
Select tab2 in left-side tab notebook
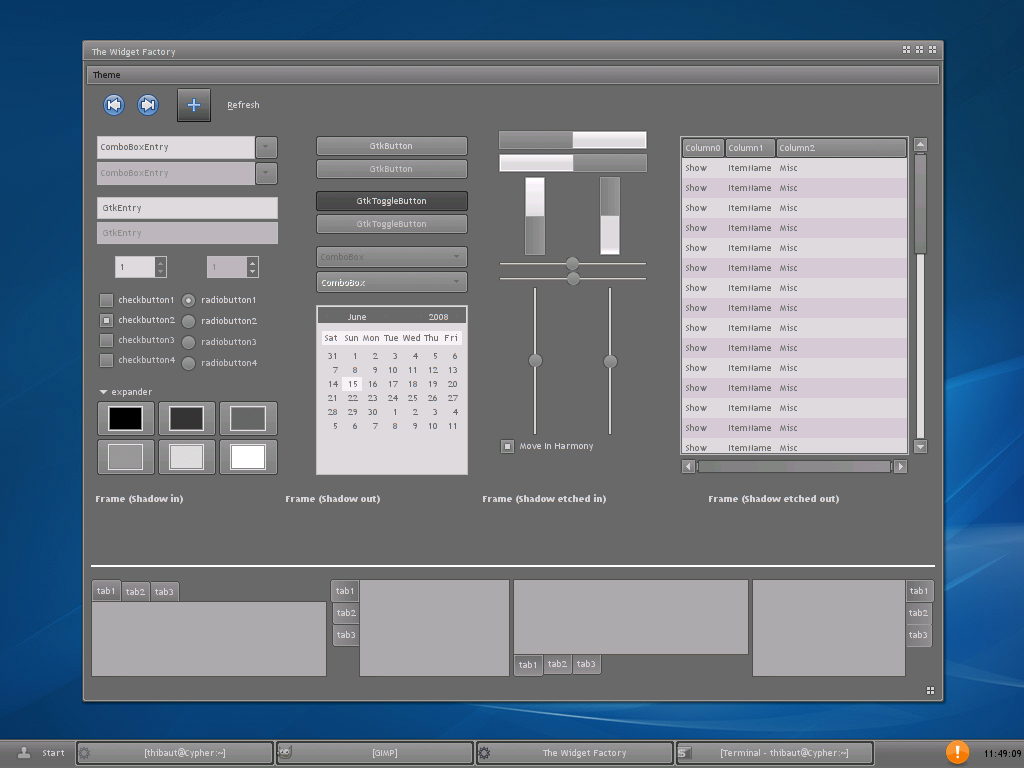(345, 613)
